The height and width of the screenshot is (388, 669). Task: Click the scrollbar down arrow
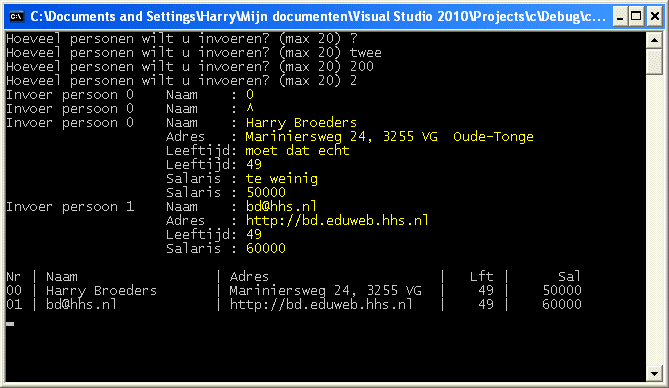654,373
